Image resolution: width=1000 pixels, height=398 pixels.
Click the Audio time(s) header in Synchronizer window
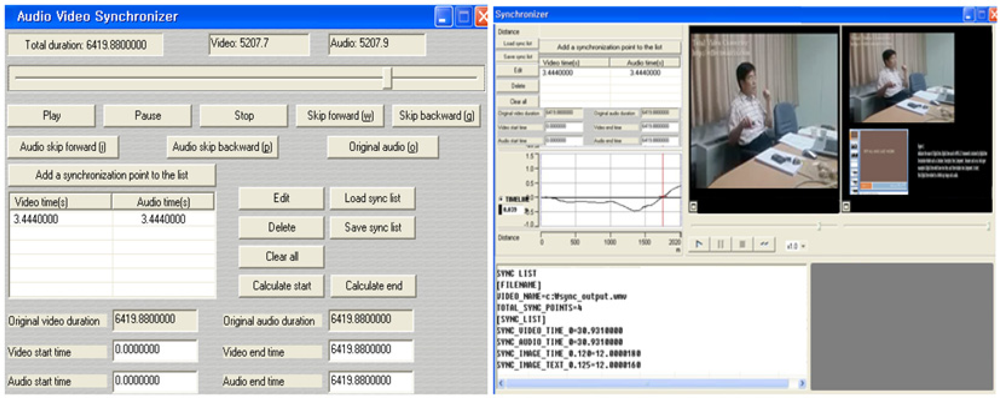645,63
